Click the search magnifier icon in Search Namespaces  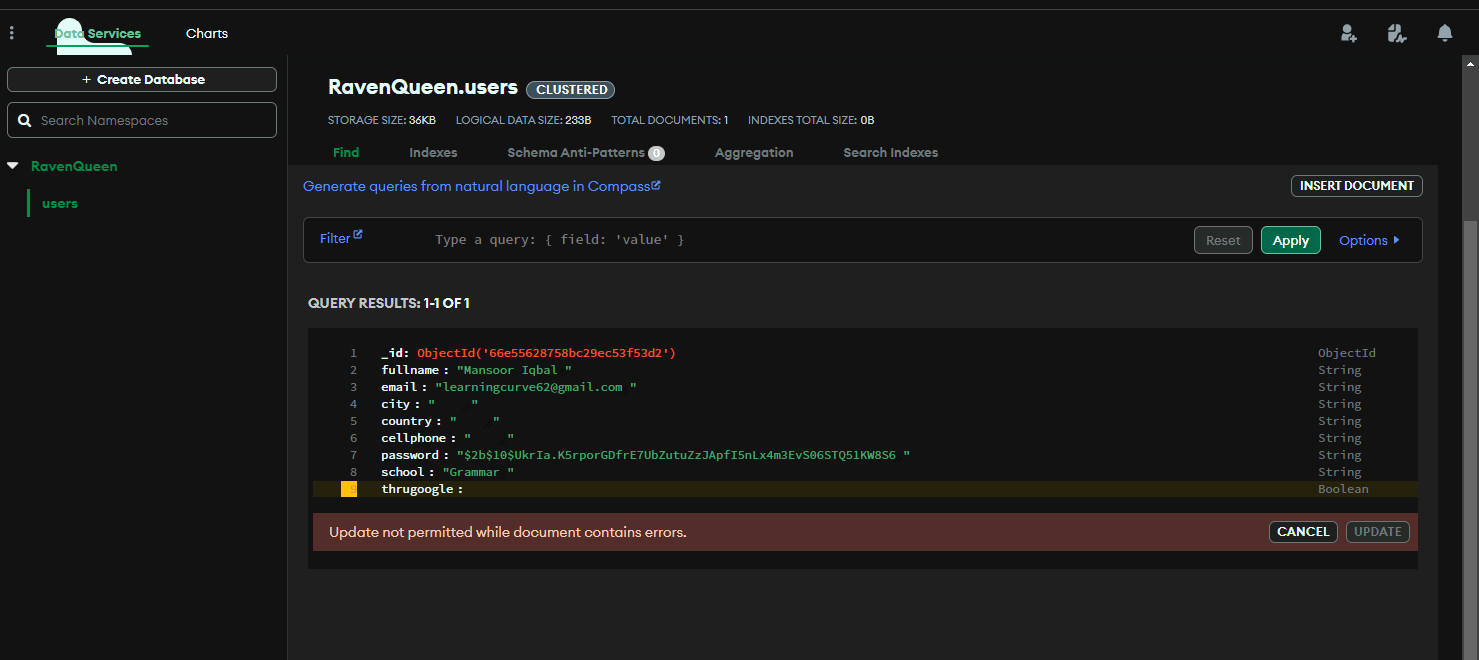coord(25,120)
